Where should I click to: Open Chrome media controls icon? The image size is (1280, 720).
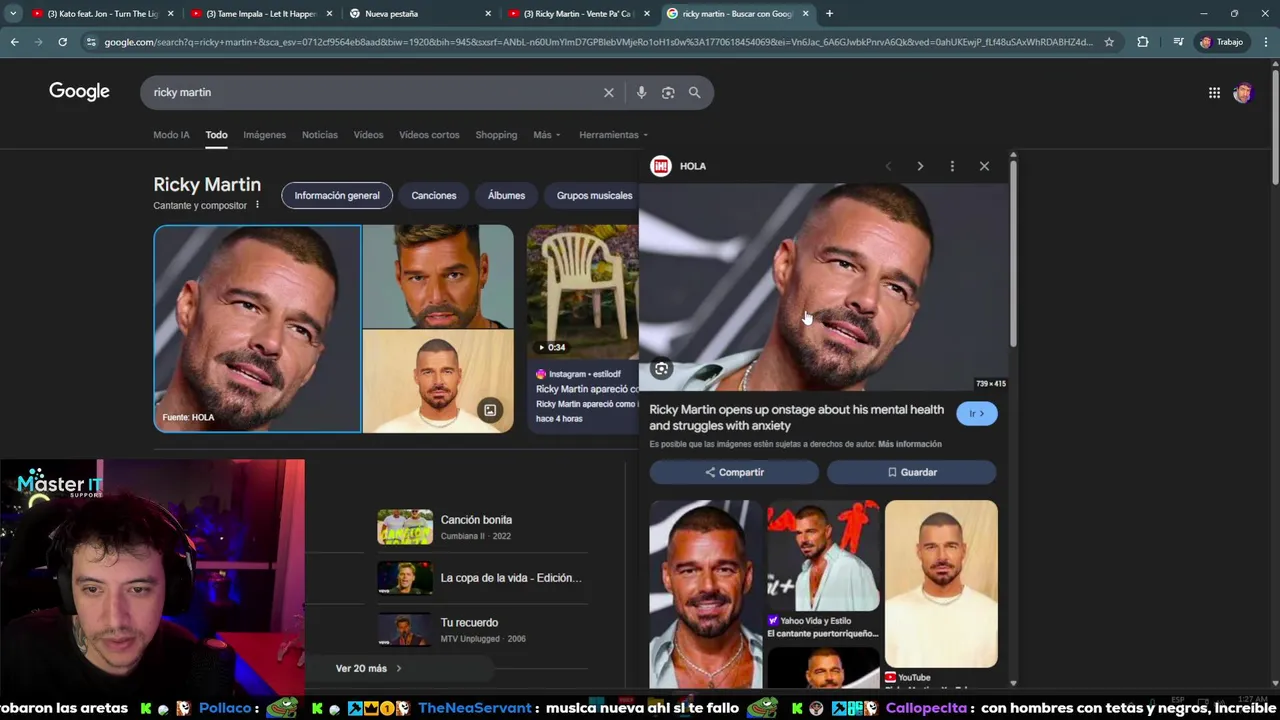1178,42
